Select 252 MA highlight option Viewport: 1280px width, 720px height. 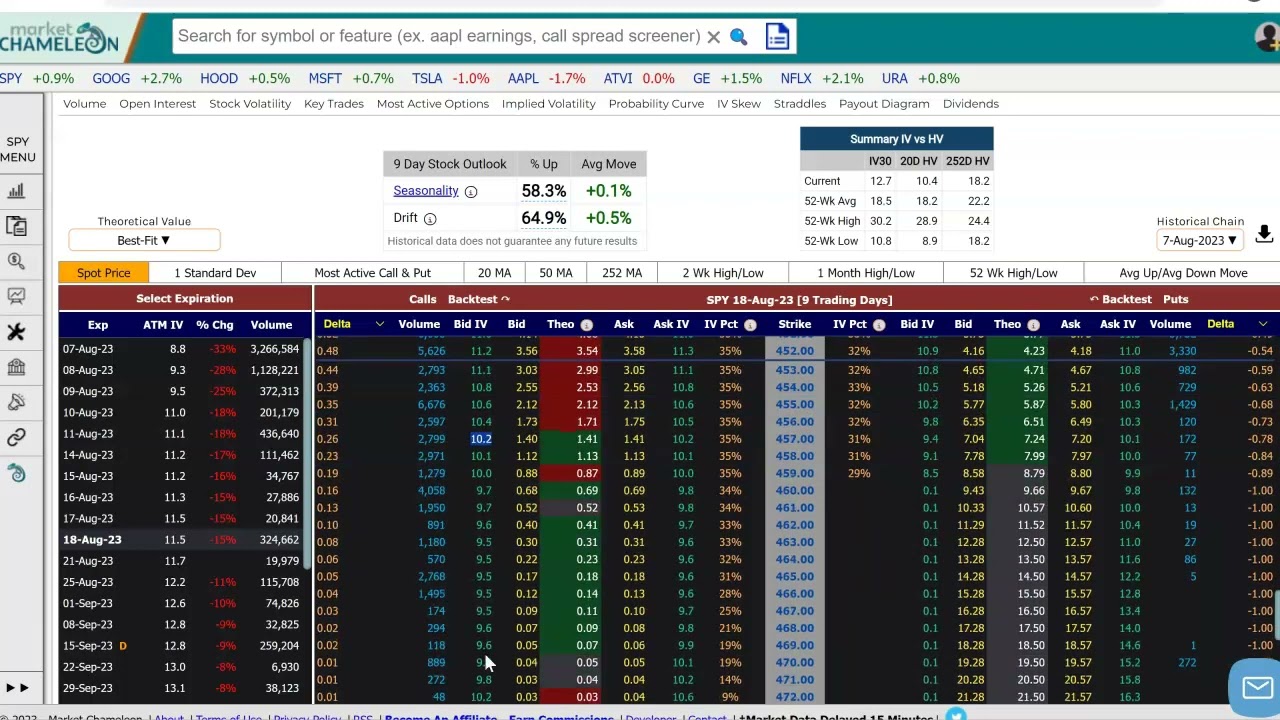(622, 273)
